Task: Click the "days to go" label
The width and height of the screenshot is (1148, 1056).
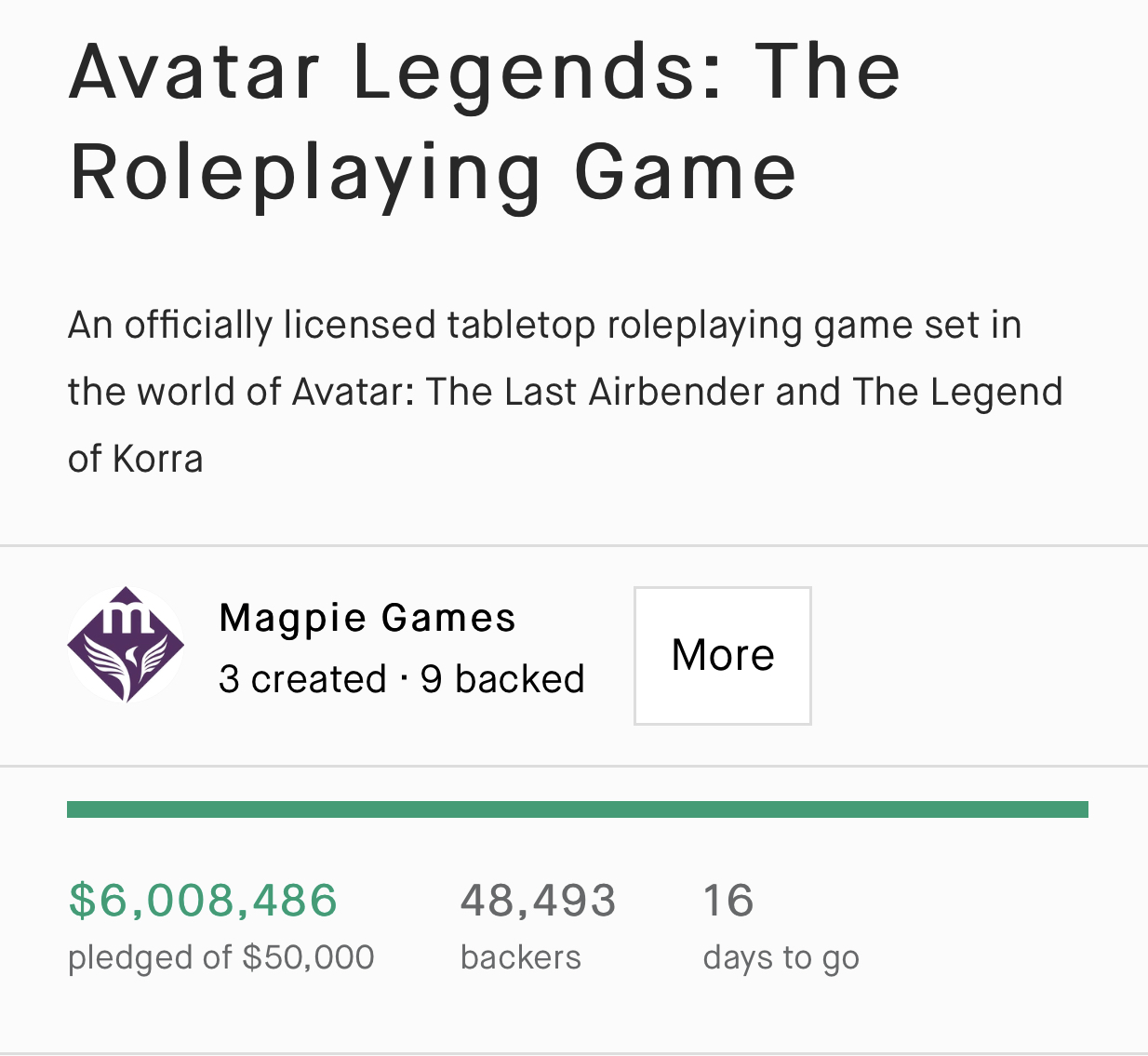Action: pyautogui.click(x=781, y=957)
